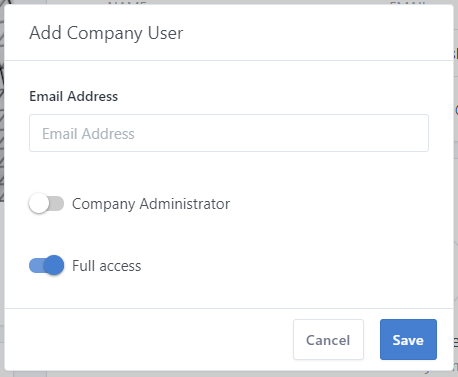Click the blue Full access switch knob
This screenshot has height=377, width=458.
click(x=54, y=265)
